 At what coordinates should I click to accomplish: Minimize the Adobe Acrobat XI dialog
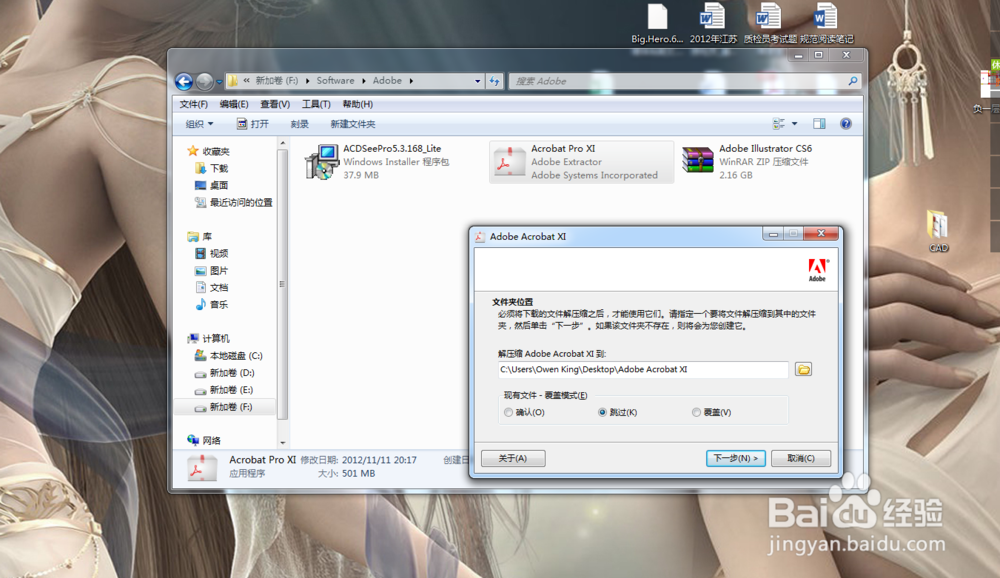pos(773,234)
